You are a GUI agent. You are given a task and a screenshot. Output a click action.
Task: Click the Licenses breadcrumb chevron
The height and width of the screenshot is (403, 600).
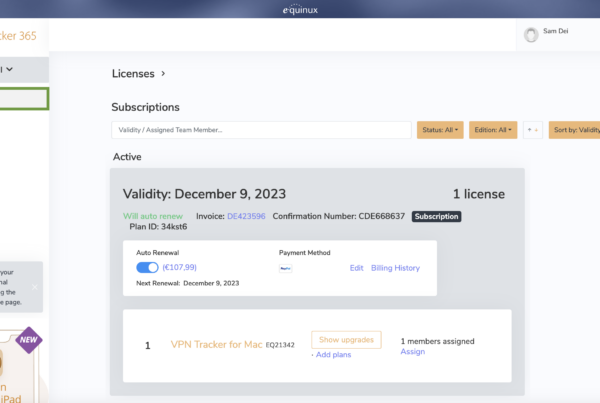pos(163,73)
